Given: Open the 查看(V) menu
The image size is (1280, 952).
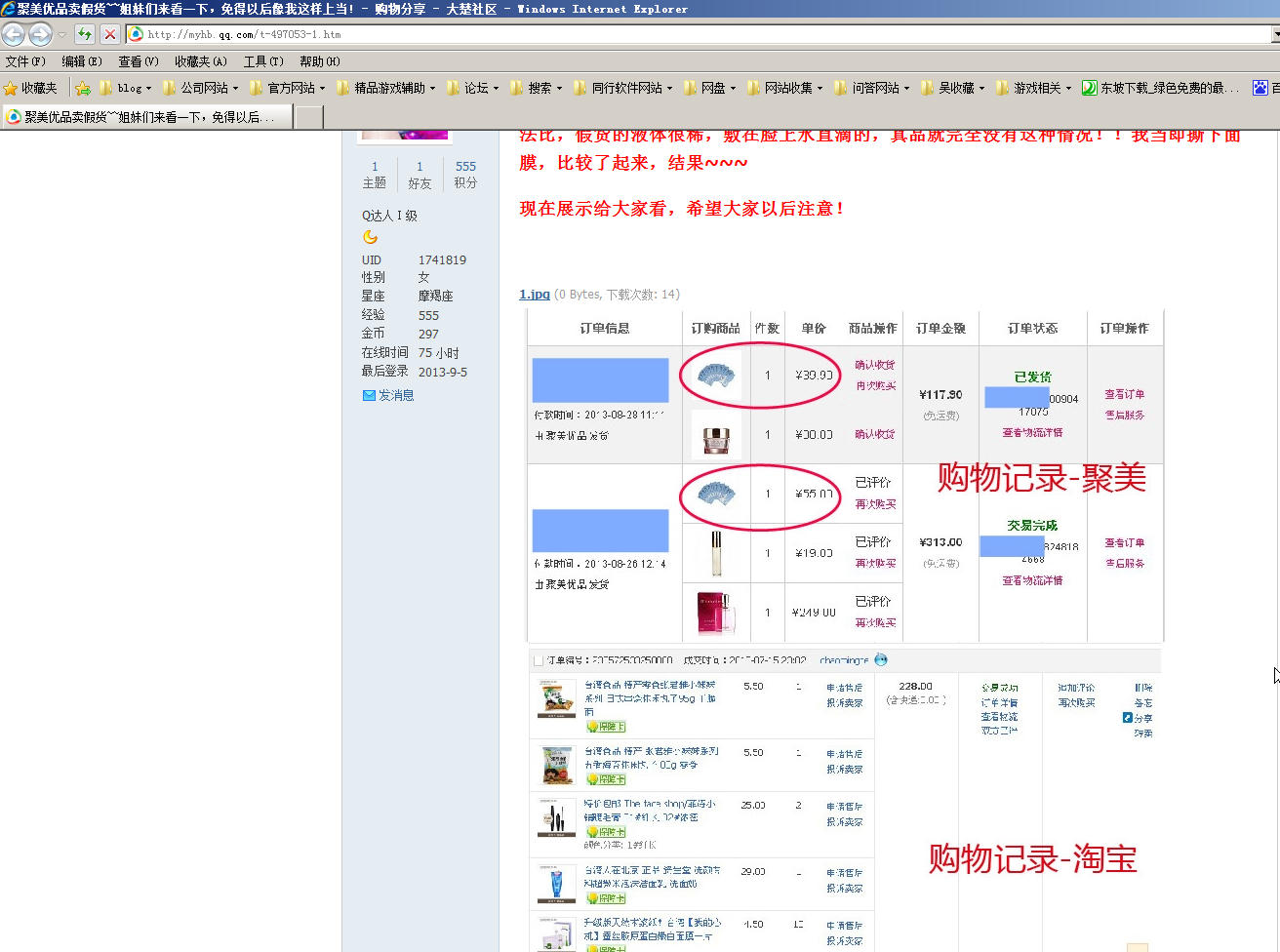Looking at the screenshot, I should (x=139, y=61).
